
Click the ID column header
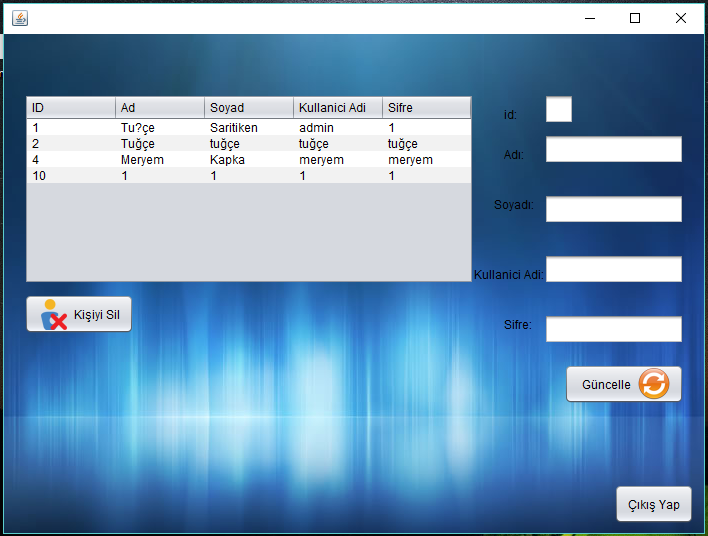pyautogui.click(x=70, y=108)
